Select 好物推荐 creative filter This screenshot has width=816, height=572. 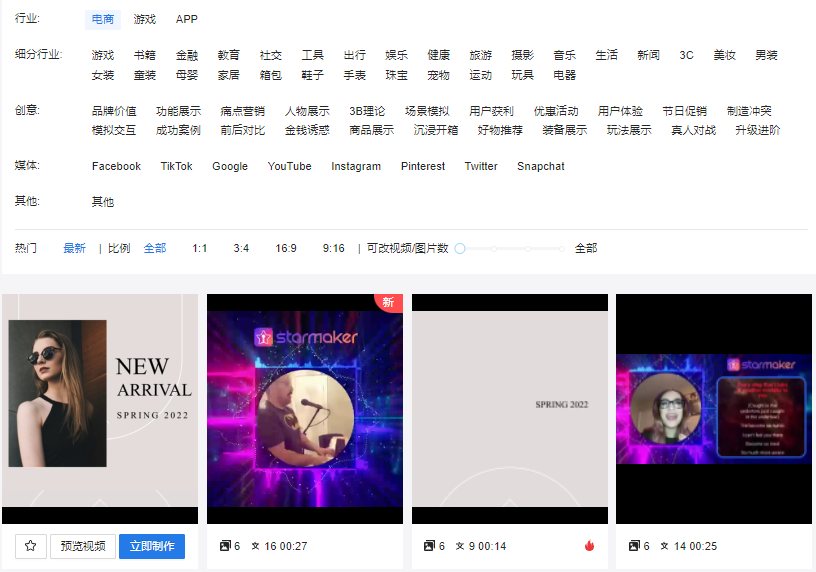(x=500, y=130)
